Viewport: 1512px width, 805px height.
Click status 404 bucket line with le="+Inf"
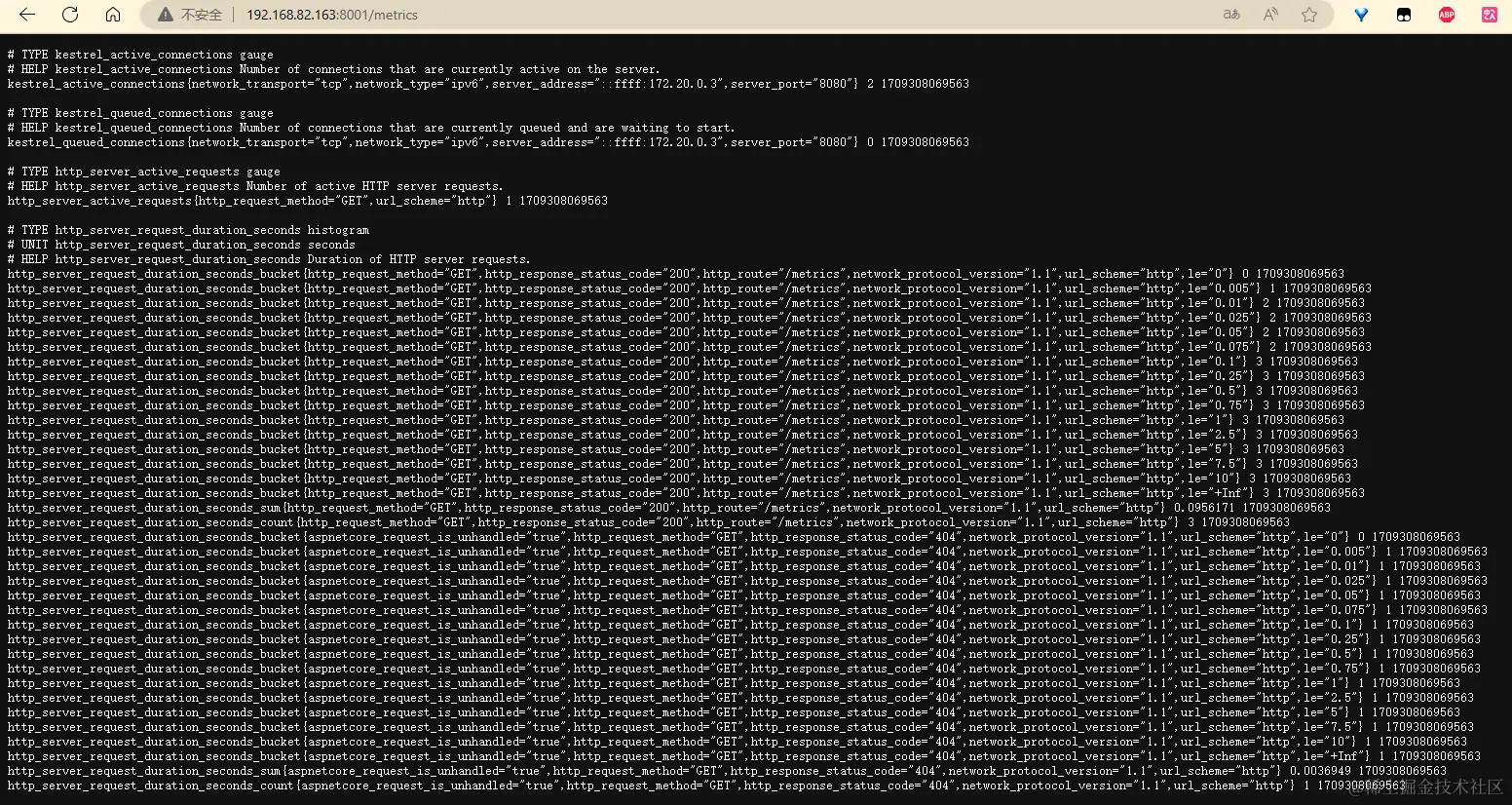tap(743, 756)
